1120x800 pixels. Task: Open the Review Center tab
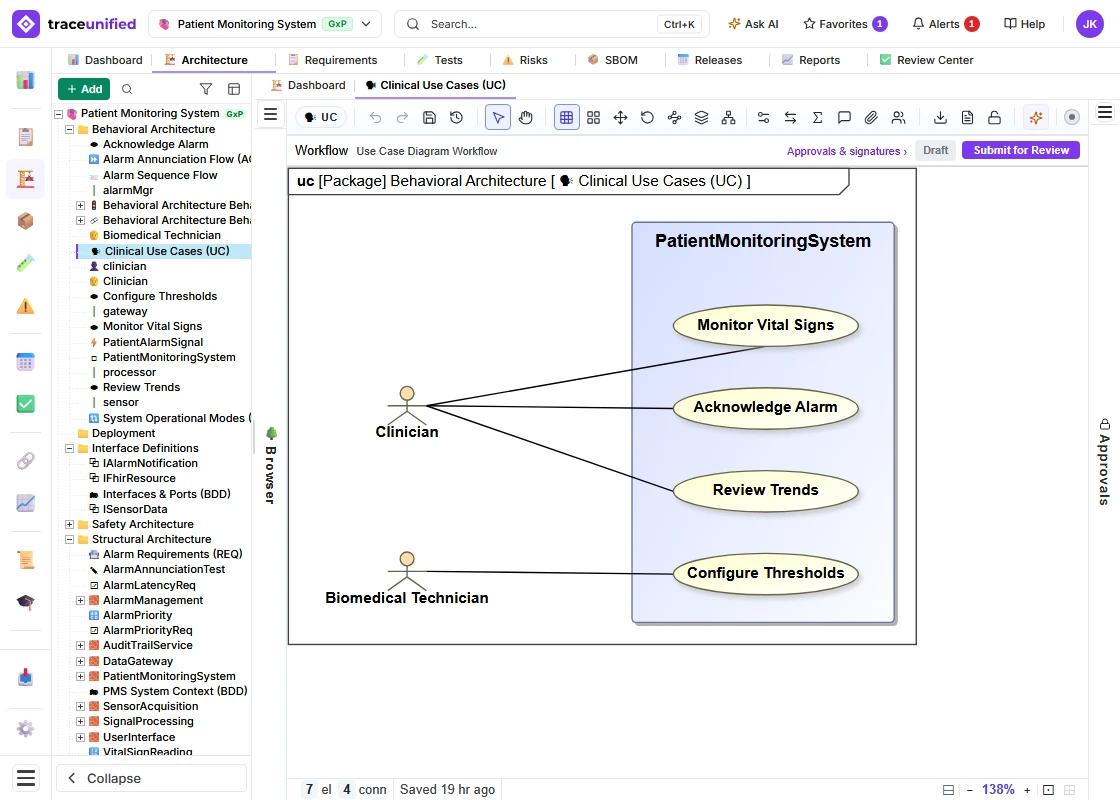coord(926,60)
